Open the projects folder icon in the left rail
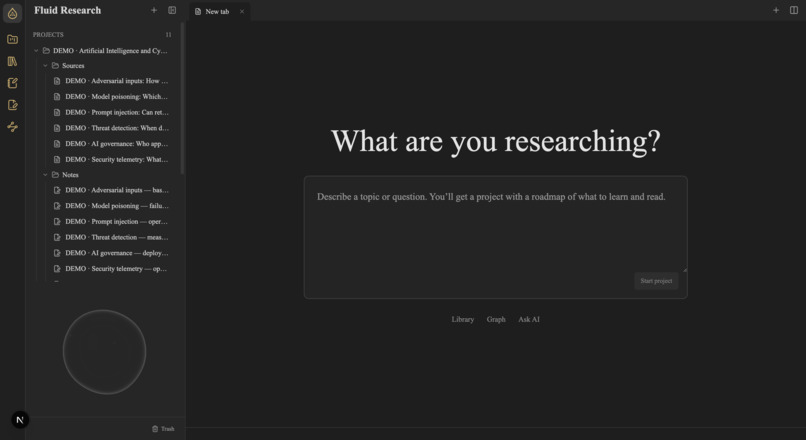Image resolution: width=806 pixels, height=440 pixels. tap(12, 40)
